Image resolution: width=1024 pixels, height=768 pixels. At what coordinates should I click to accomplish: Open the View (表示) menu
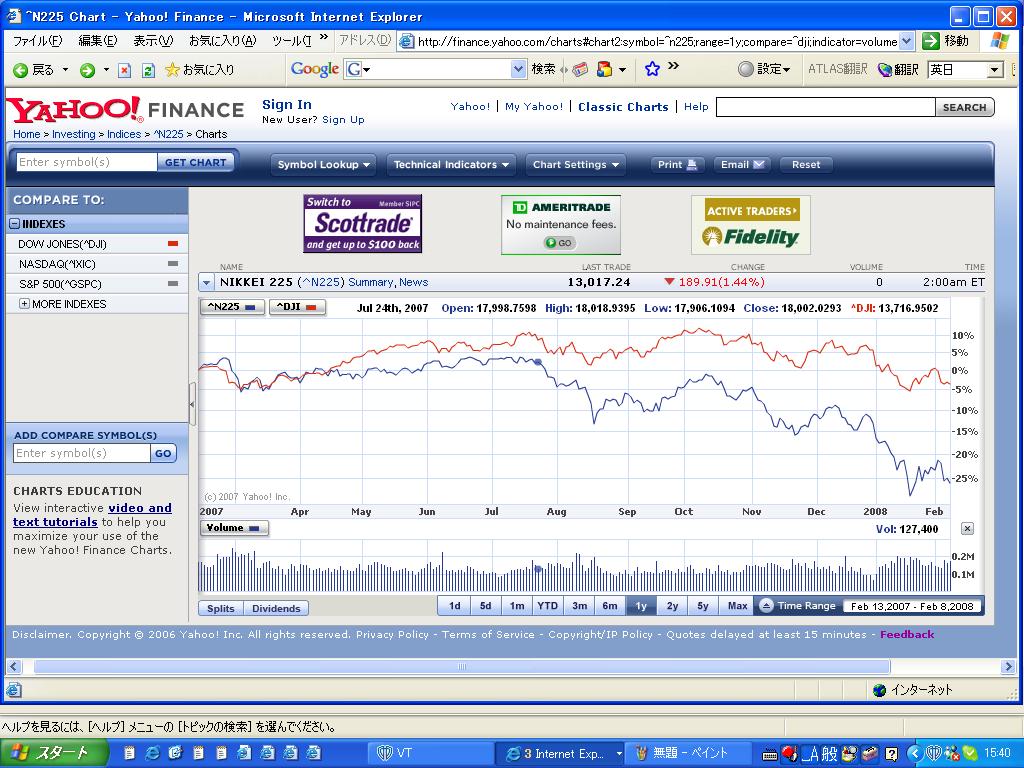153,40
